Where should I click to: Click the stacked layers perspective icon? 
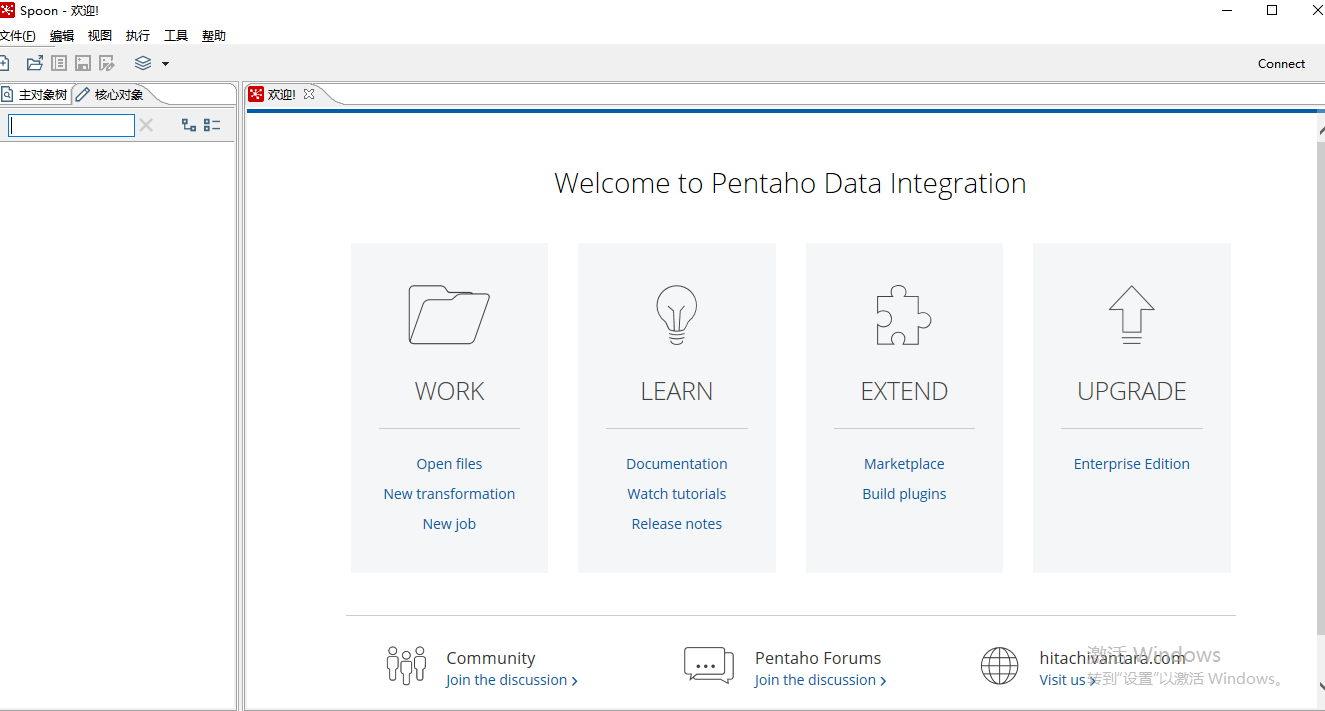pyautogui.click(x=143, y=63)
